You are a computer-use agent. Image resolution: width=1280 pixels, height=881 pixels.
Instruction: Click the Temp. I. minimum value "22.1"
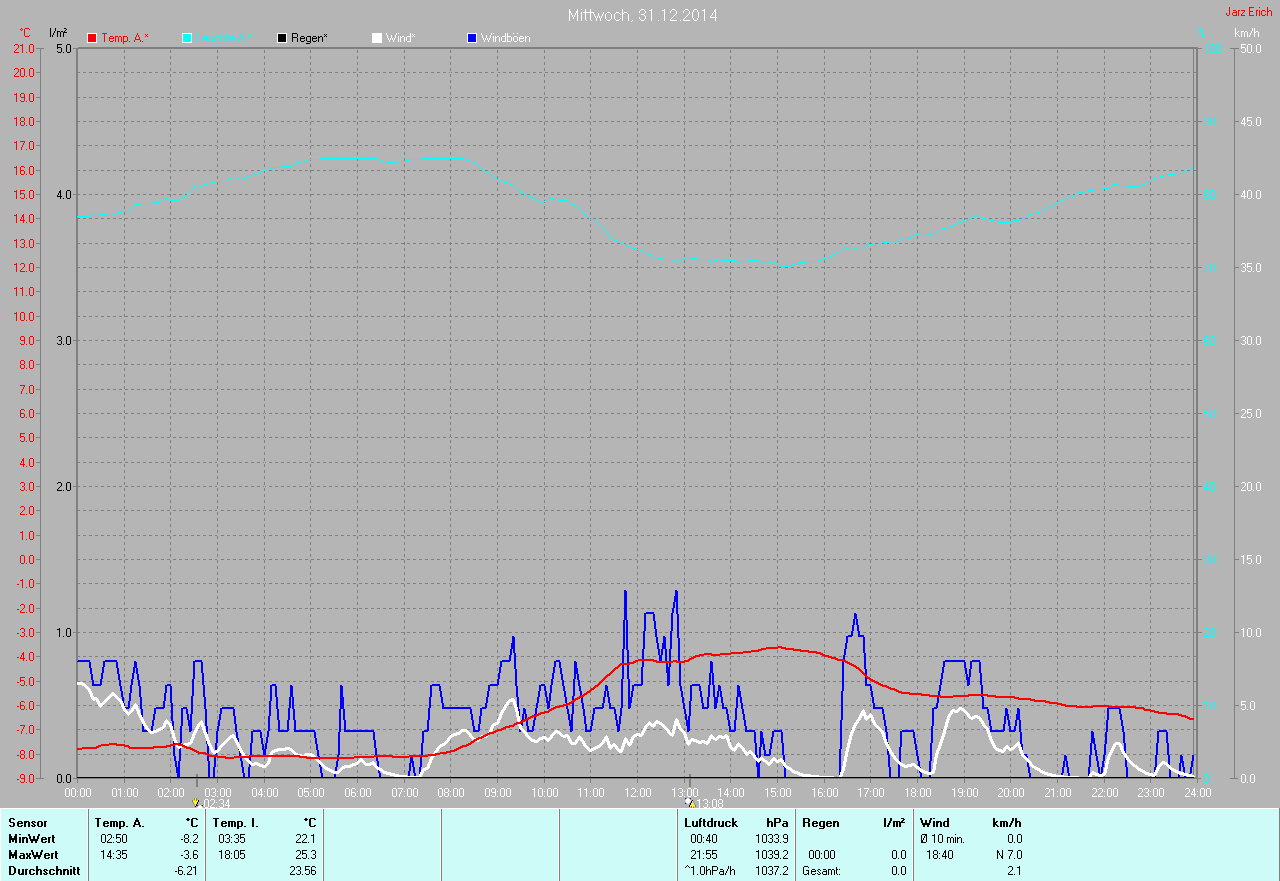point(306,839)
